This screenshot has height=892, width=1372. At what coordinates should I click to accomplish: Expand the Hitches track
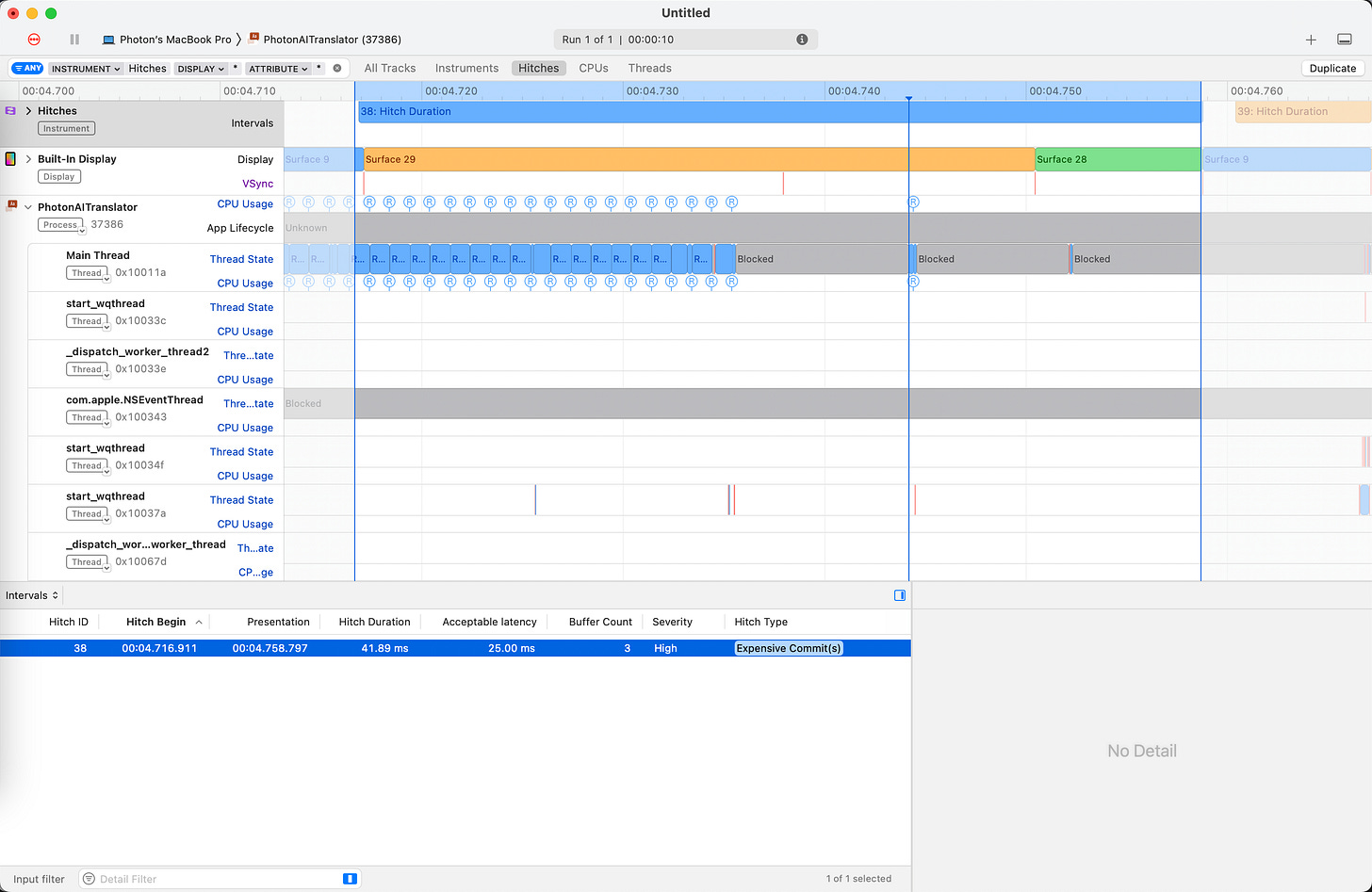[28, 111]
